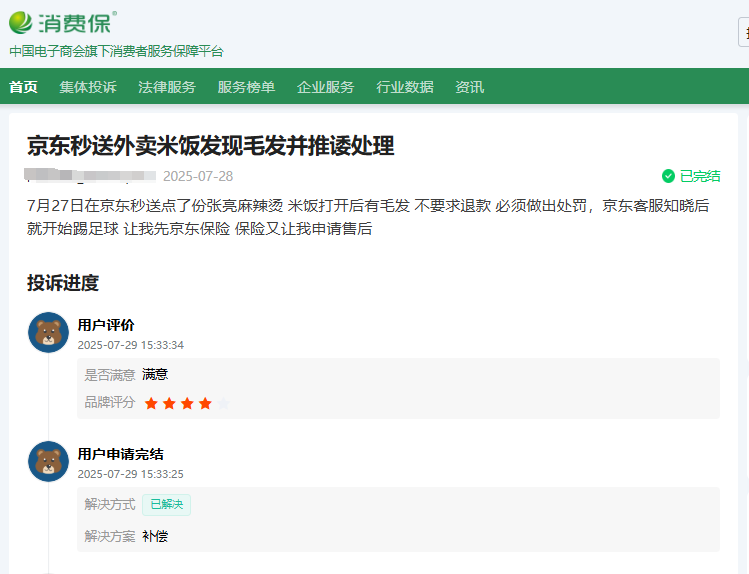This screenshot has width=749, height=574.
Task: Open the 集体投诉 nav item
Action: click(88, 87)
